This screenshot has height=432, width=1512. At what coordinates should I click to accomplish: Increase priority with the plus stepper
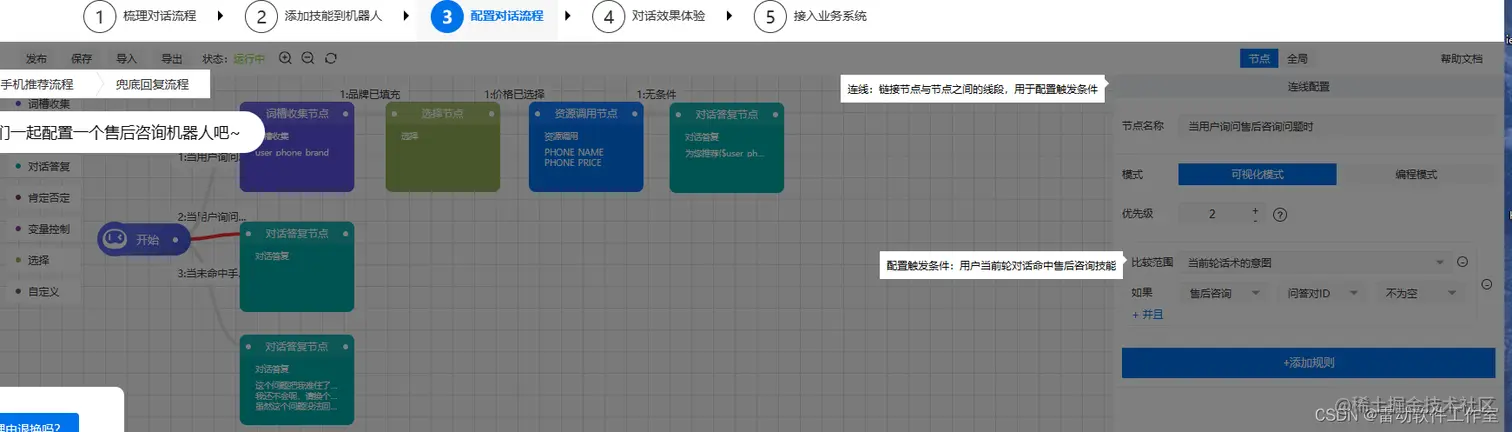1255,209
